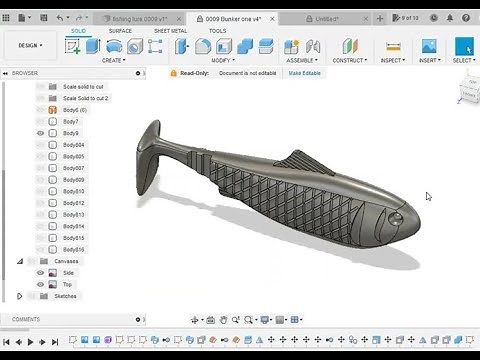Jump to timeline beginning

coord(6,342)
